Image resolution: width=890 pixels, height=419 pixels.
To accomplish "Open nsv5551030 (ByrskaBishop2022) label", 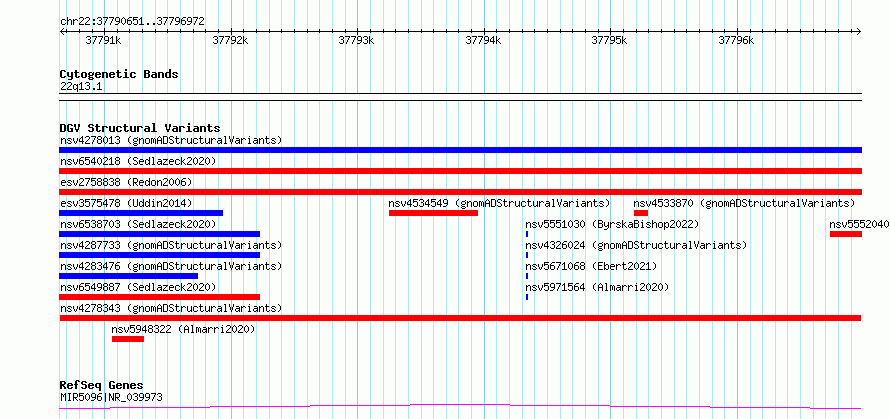I will pos(612,224).
